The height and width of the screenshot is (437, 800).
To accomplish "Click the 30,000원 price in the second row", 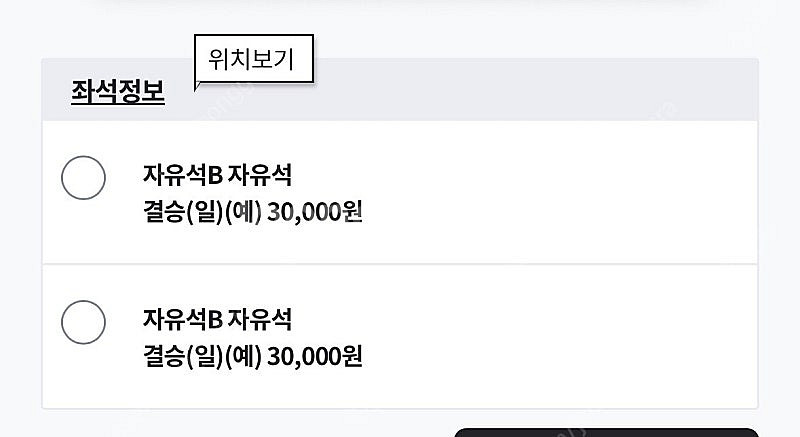I will tap(314, 357).
